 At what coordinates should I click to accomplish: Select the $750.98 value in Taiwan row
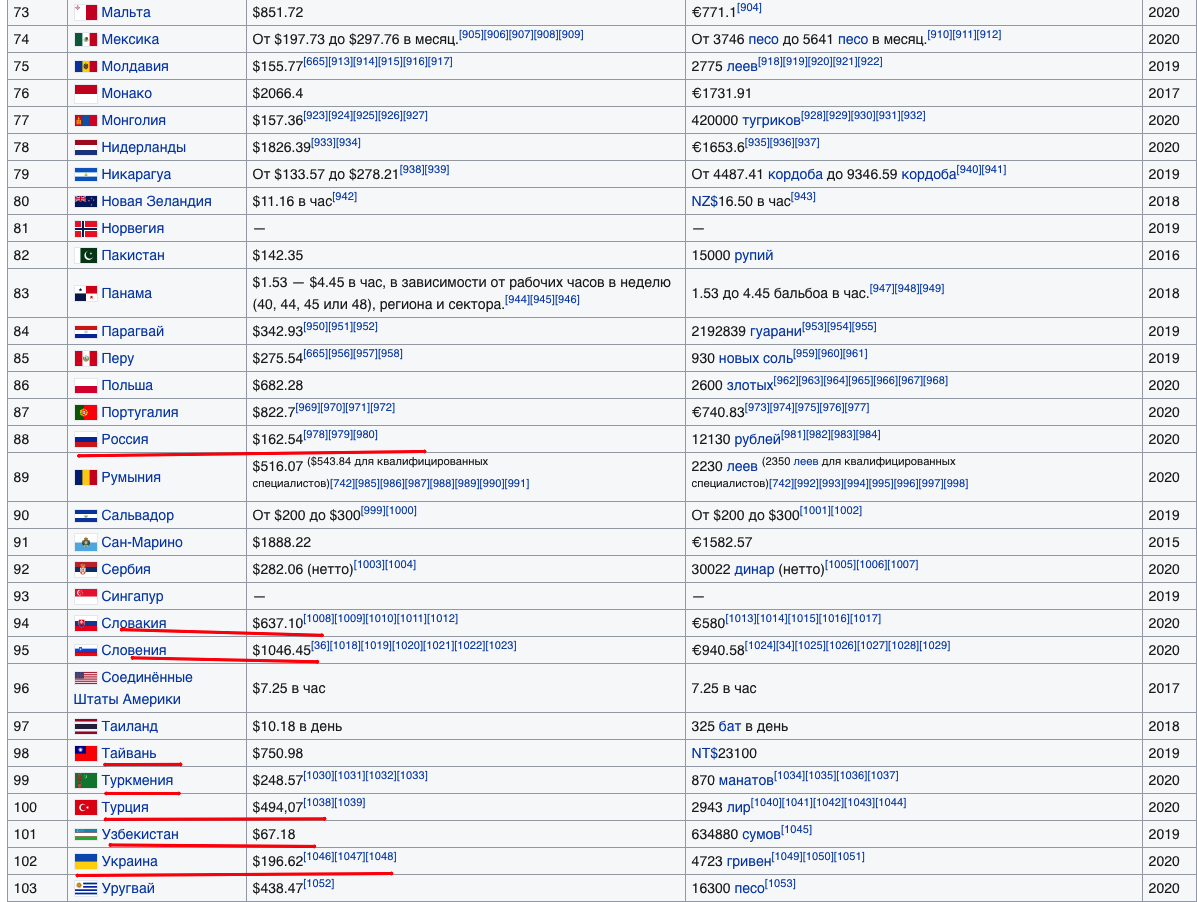pos(278,753)
